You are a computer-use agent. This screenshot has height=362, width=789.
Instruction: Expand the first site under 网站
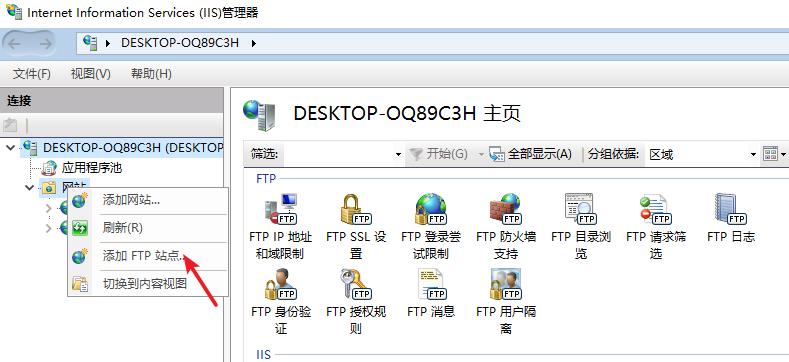pos(48,208)
